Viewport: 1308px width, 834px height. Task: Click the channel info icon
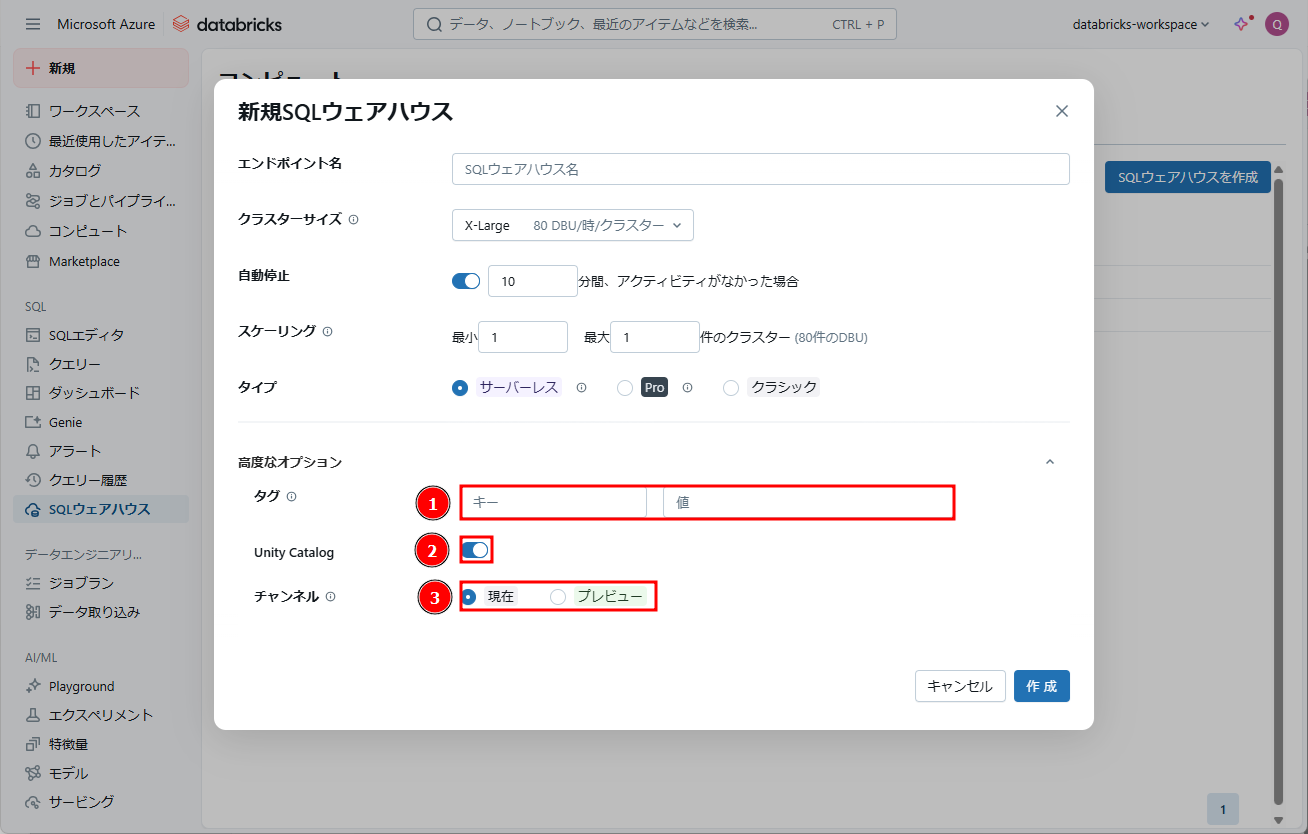331,597
